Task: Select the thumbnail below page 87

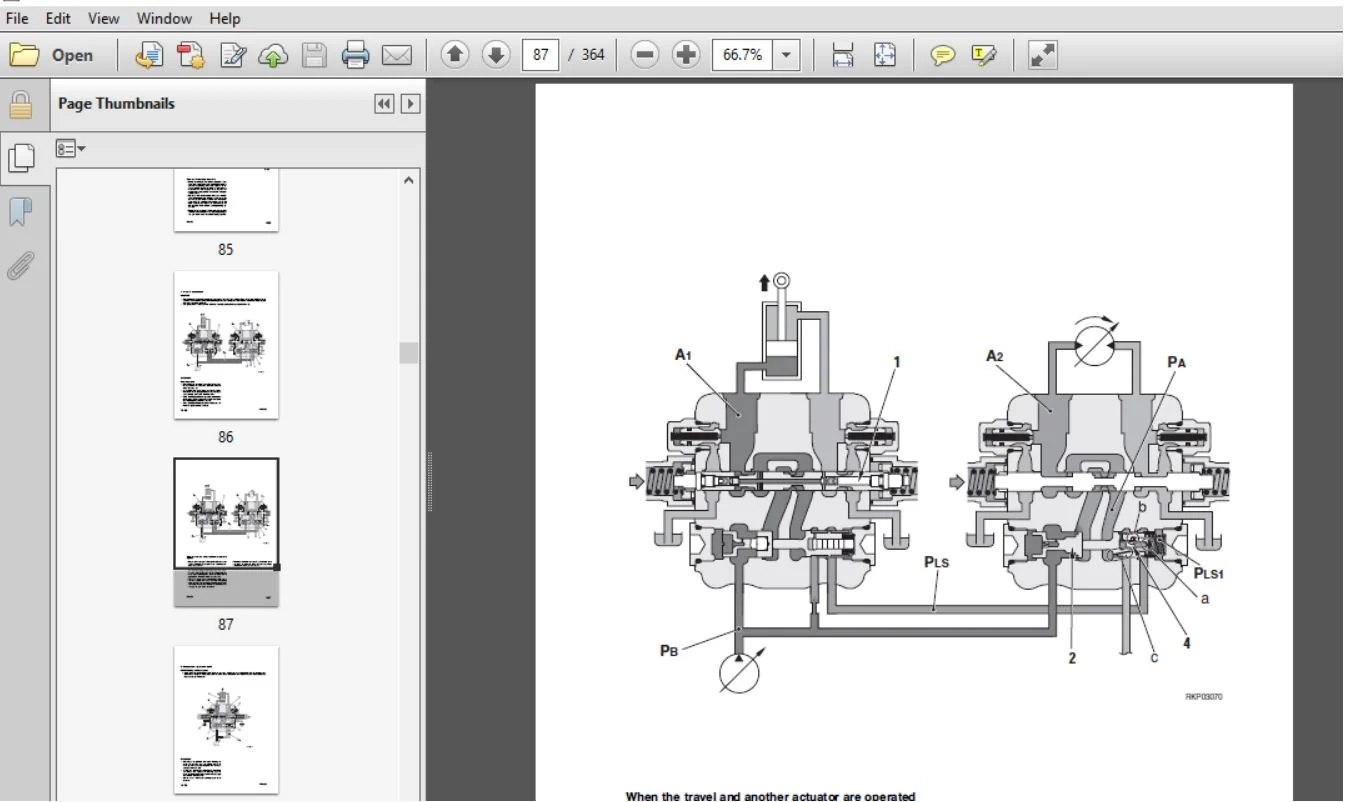Action: click(x=226, y=718)
